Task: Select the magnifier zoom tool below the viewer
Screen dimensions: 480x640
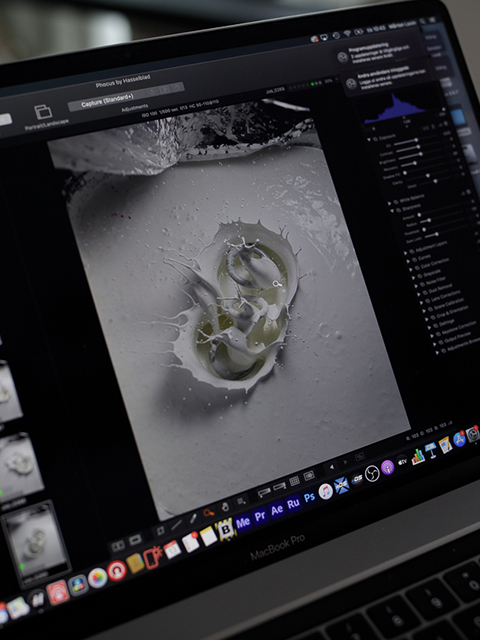Action: (209, 513)
